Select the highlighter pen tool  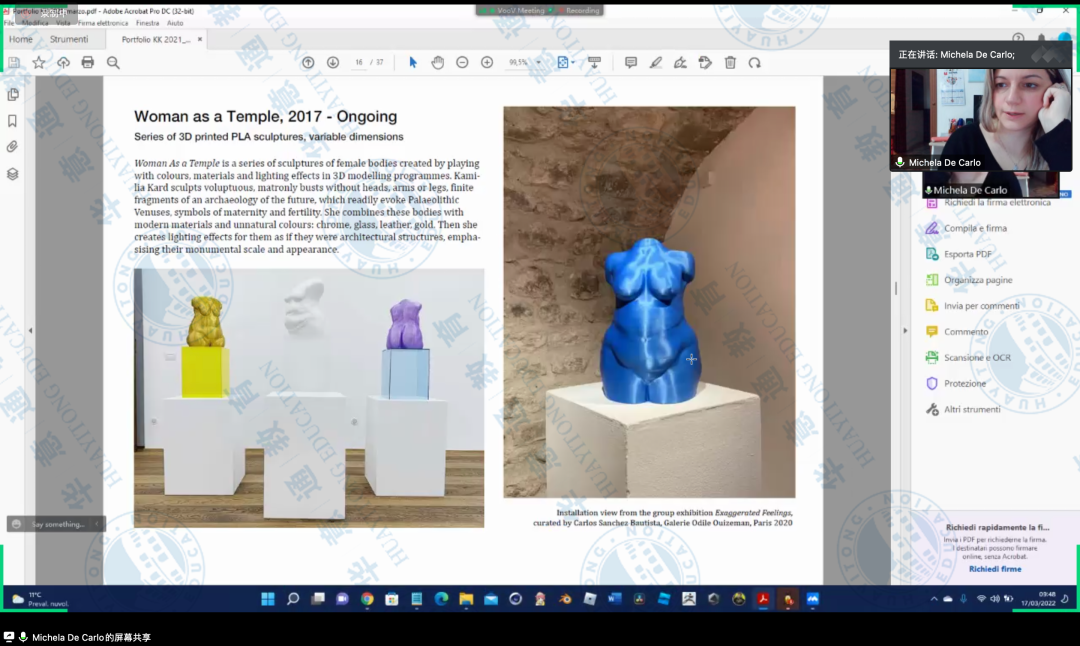655,63
